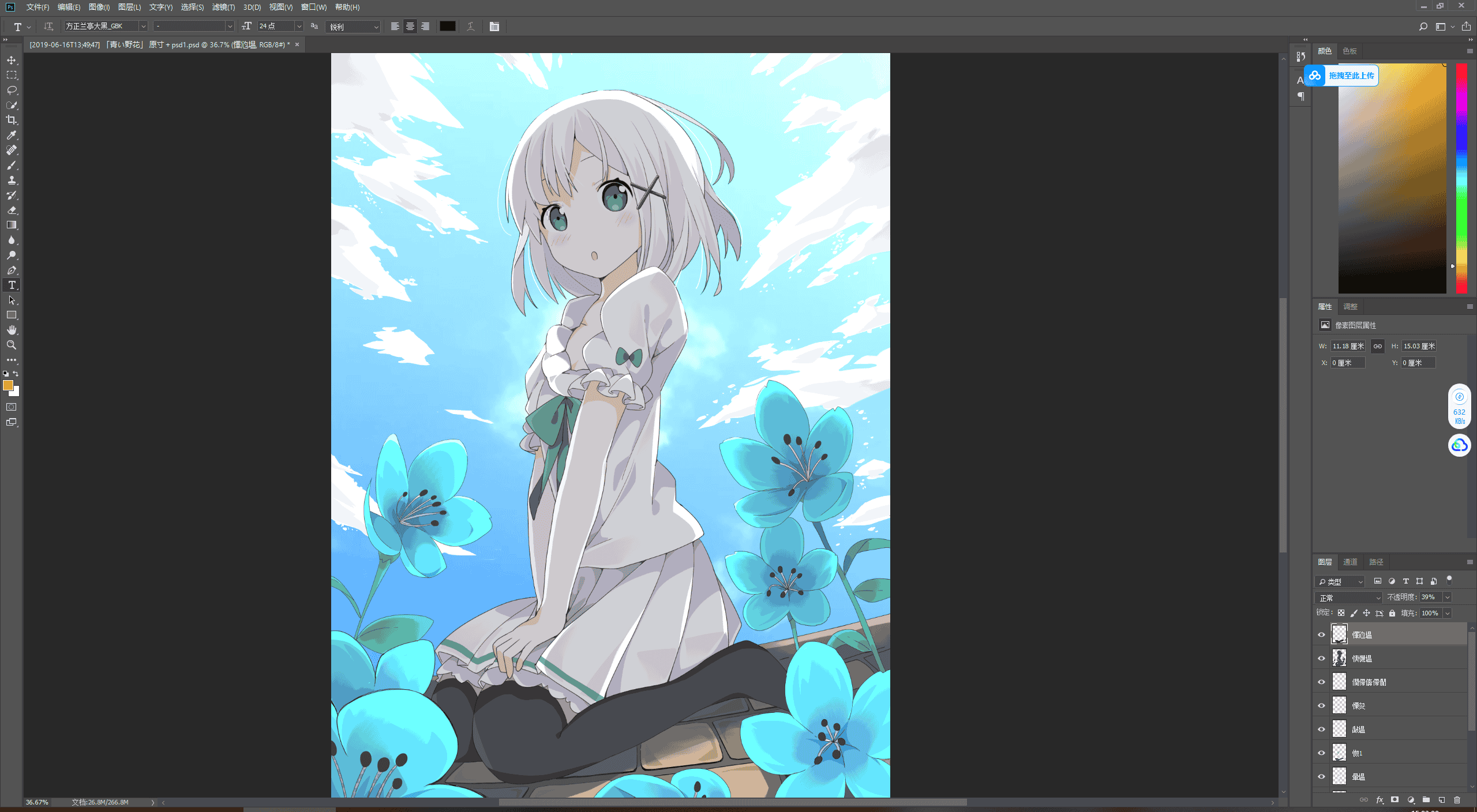Select the Brush tool
Image resolution: width=1477 pixels, height=812 pixels.
coord(12,165)
